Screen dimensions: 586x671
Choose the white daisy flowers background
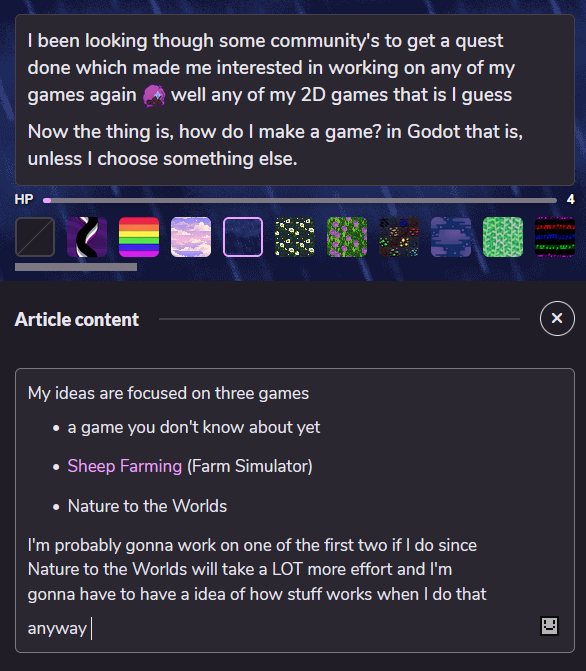(295, 237)
